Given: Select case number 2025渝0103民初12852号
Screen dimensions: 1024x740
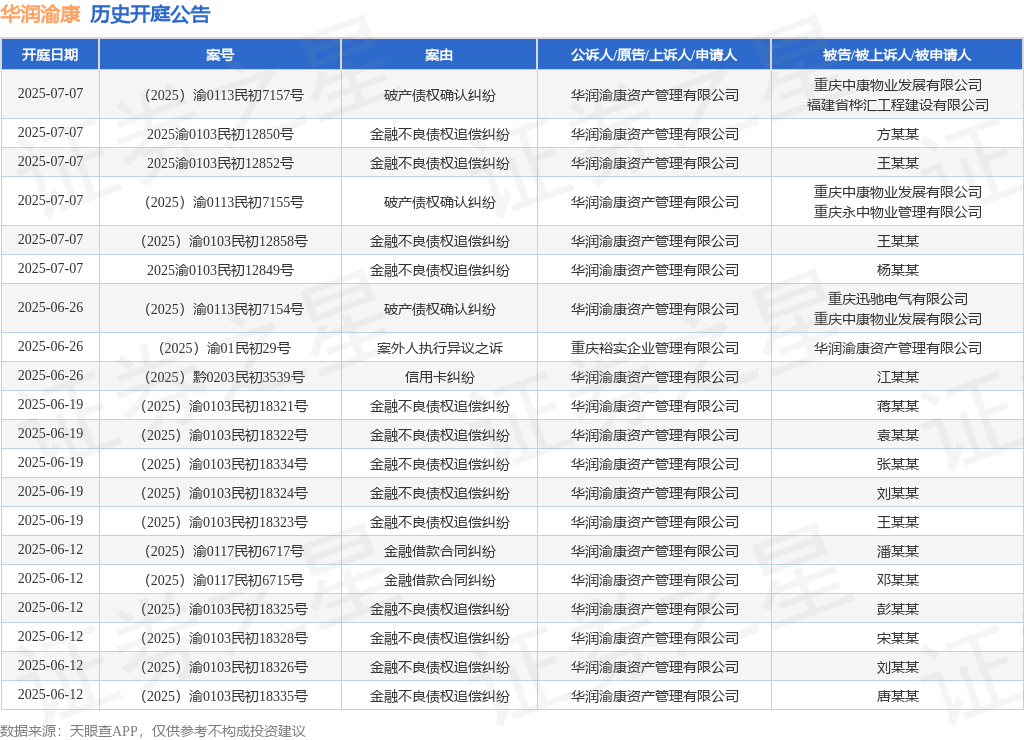Looking at the screenshot, I should [x=220, y=163].
